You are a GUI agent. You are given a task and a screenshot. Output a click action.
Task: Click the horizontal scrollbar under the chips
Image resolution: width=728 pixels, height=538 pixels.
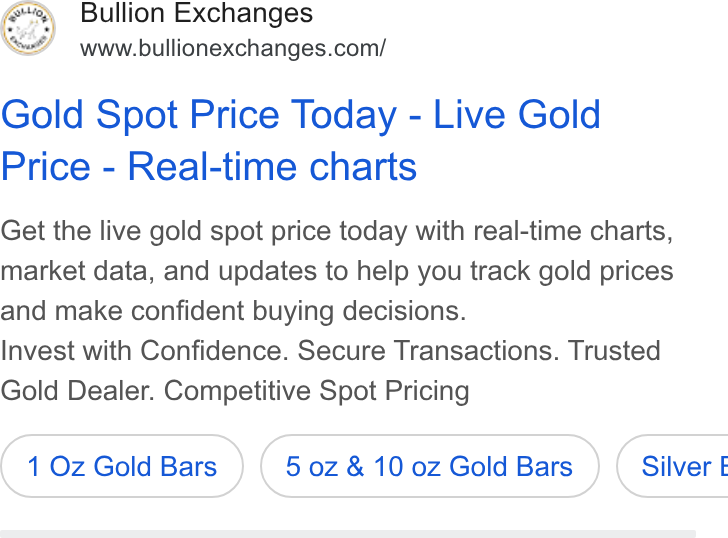[x=348, y=534]
